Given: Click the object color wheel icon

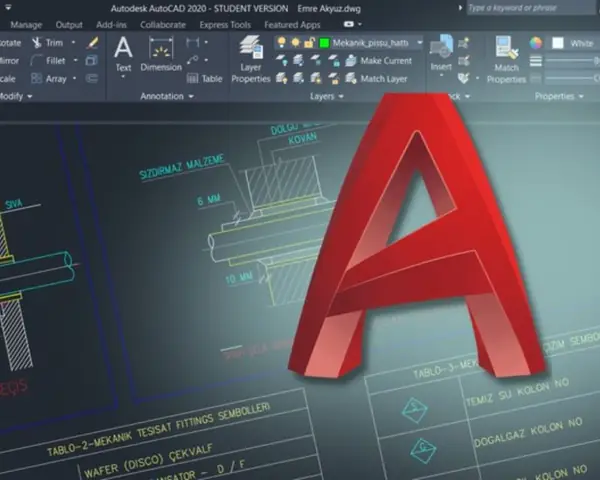Looking at the screenshot, I should (x=536, y=43).
